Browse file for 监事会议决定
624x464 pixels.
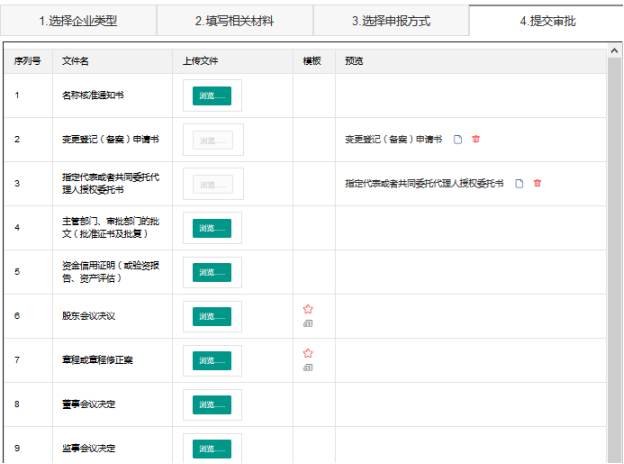pyautogui.click(x=212, y=448)
